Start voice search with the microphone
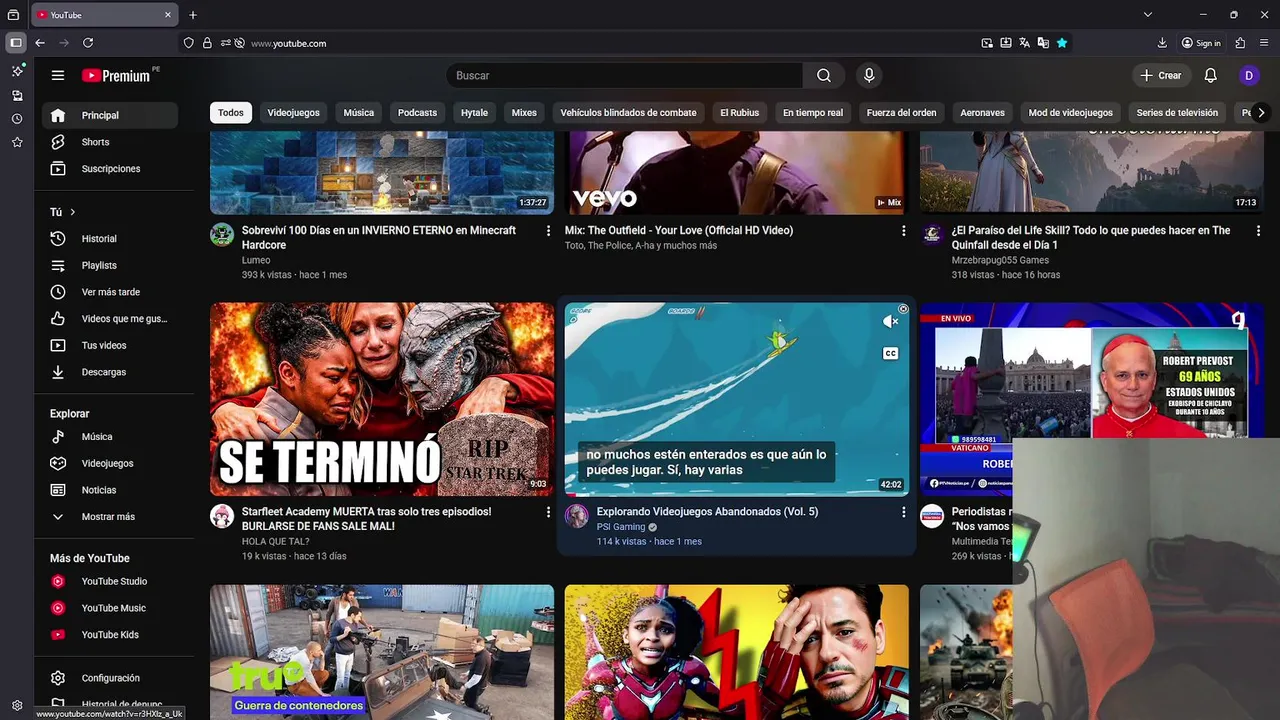Viewport: 1280px width, 720px height. coord(869,75)
